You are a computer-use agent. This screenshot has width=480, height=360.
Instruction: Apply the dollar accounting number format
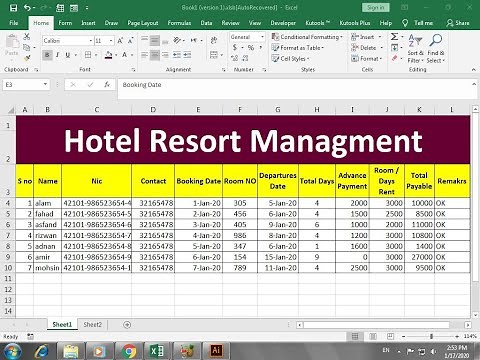click(x=235, y=48)
